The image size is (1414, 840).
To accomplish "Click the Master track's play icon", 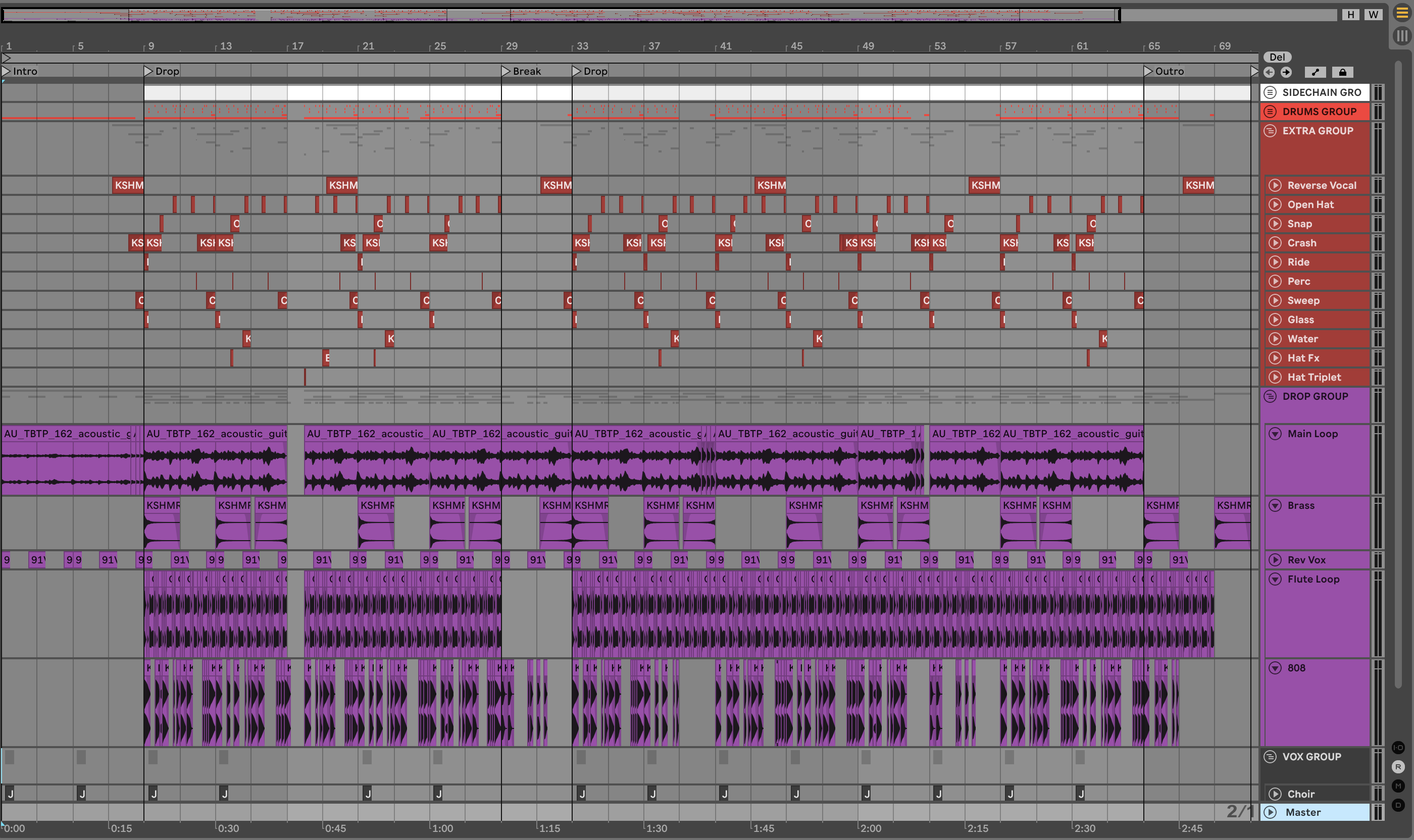I will tap(1270, 812).
